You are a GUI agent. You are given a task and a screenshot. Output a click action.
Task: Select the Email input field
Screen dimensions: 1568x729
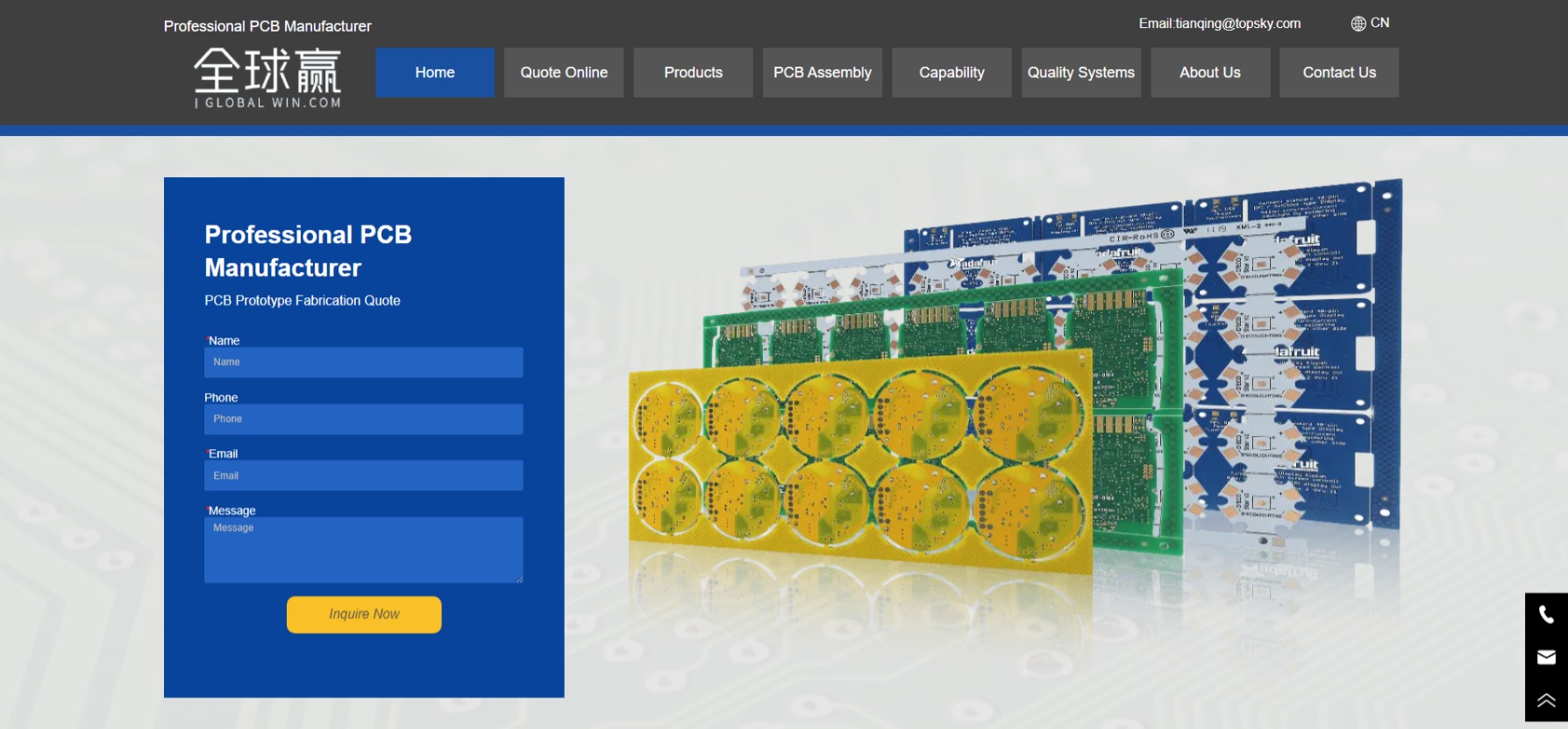pyautogui.click(x=363, y=475)
